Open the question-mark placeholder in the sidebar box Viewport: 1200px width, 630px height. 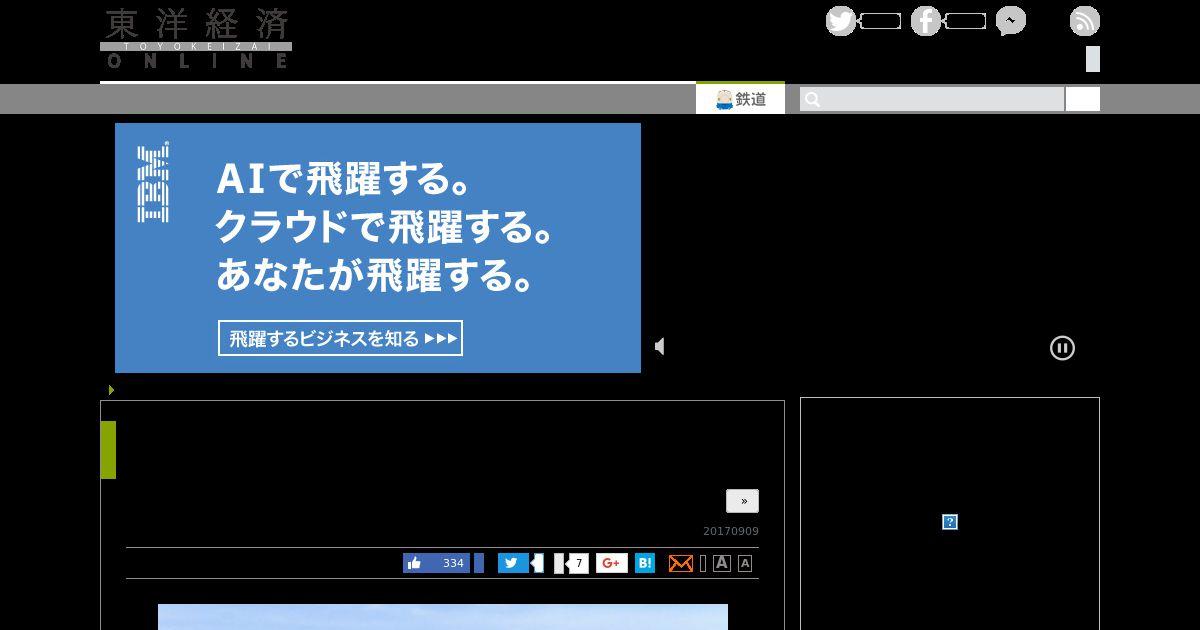pyautogui.click(x=950, y=522)
